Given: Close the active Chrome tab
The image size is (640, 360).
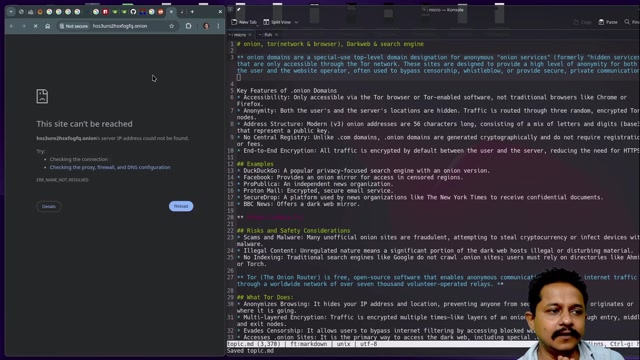Looking at the screenshot, I should [171, 12].
